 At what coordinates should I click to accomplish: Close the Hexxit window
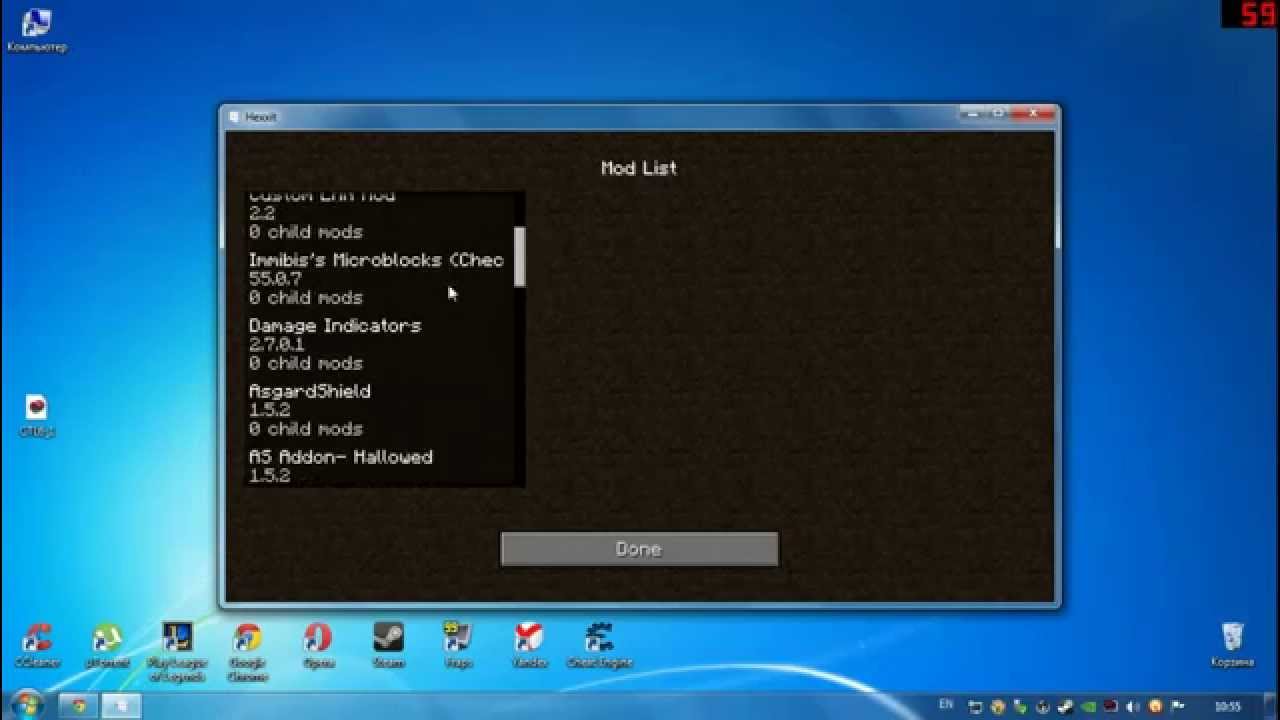[1034, 113]
